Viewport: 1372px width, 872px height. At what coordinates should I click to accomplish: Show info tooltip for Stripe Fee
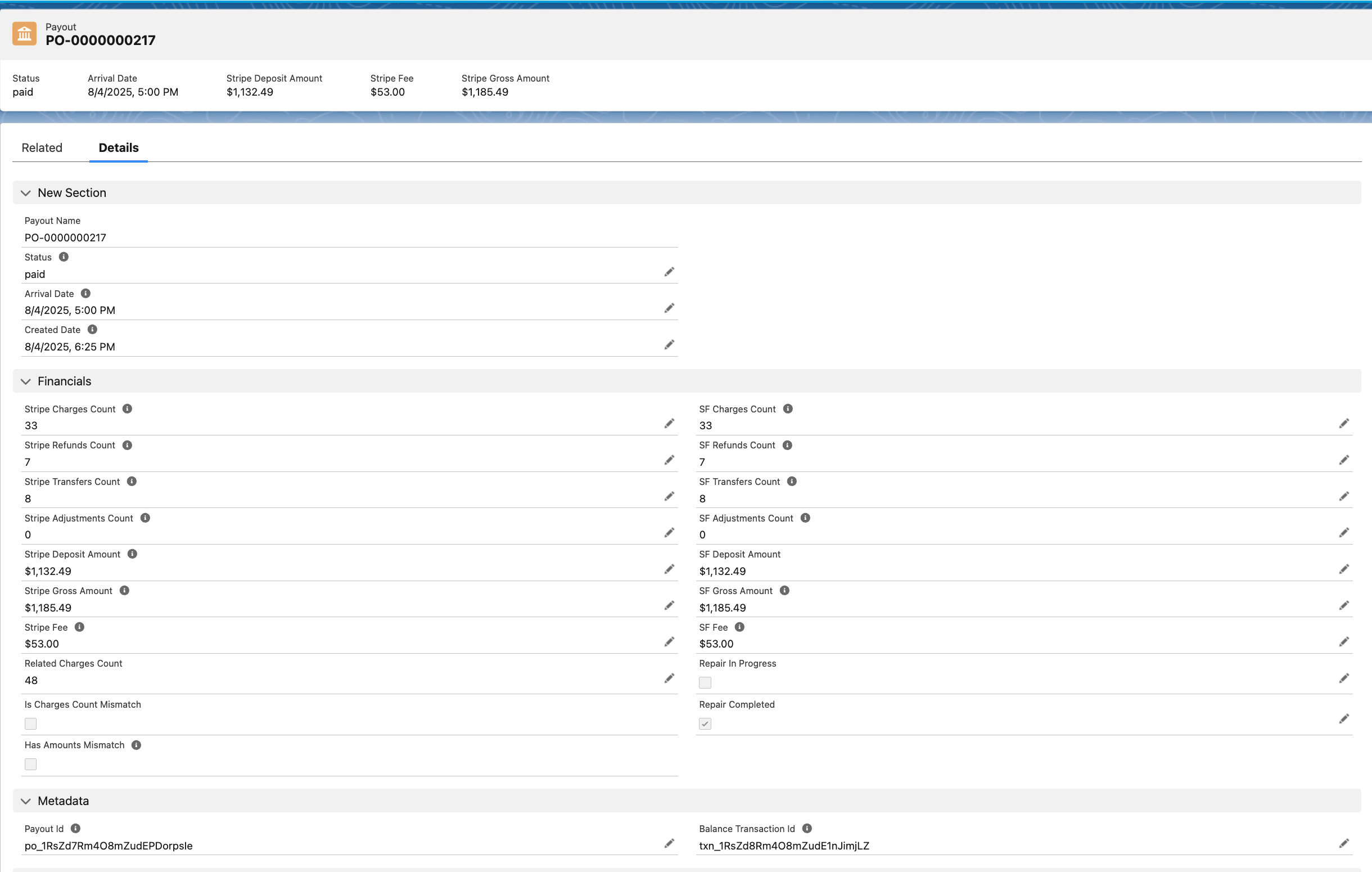tap(80, 627)
